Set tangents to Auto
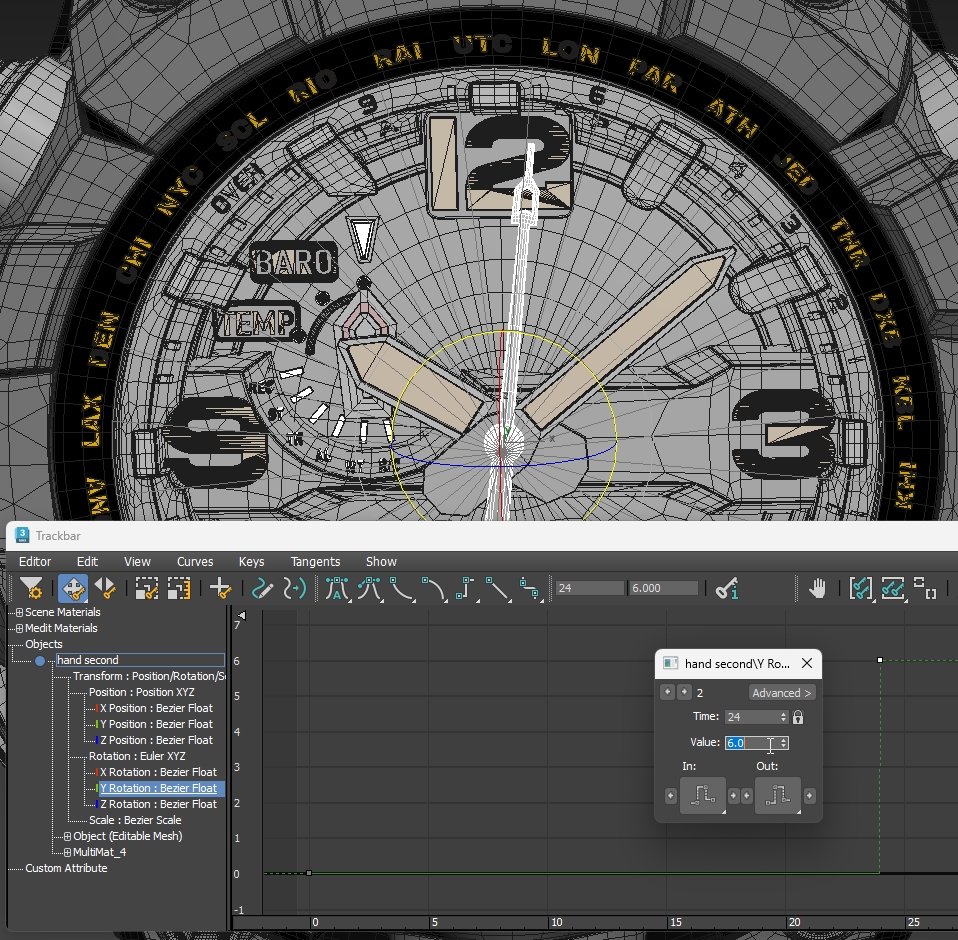 [x=337, y=589]
